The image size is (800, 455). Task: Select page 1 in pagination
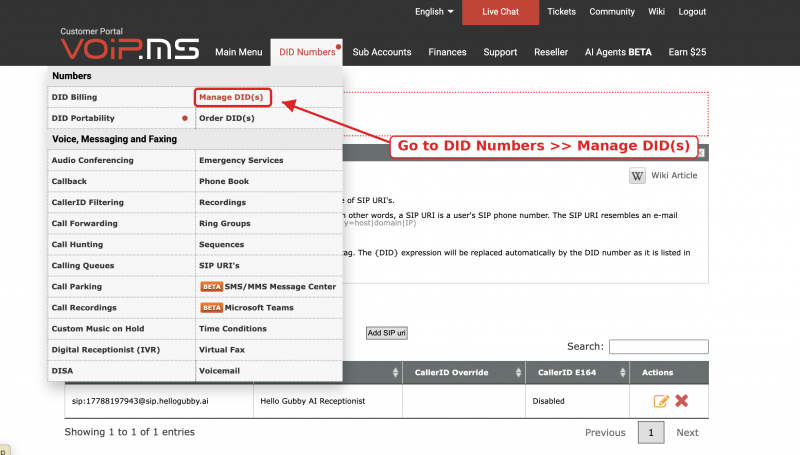click(x=651, y=433)
